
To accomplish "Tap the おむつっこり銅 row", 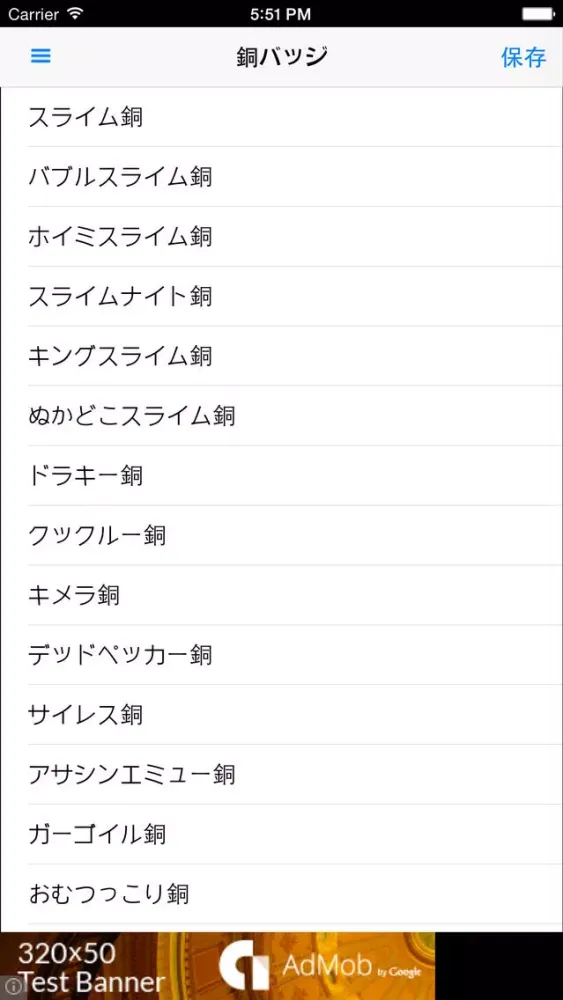I will 281,893.
